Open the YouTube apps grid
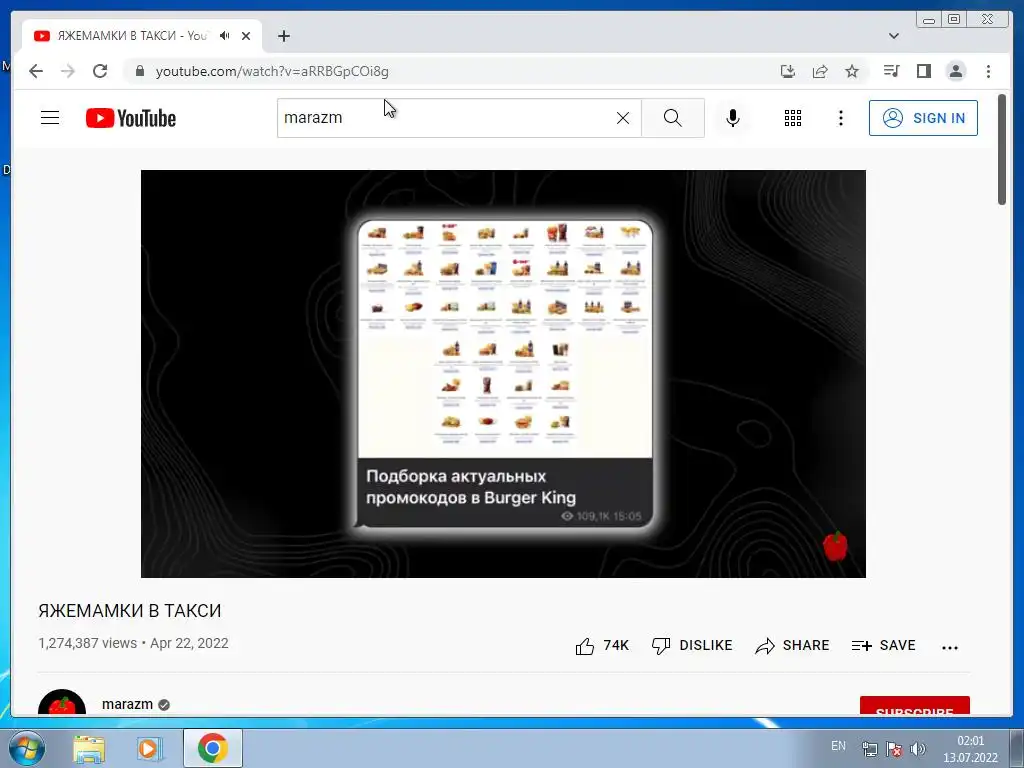Viewport: 1024px width, 768px height. 793,118
